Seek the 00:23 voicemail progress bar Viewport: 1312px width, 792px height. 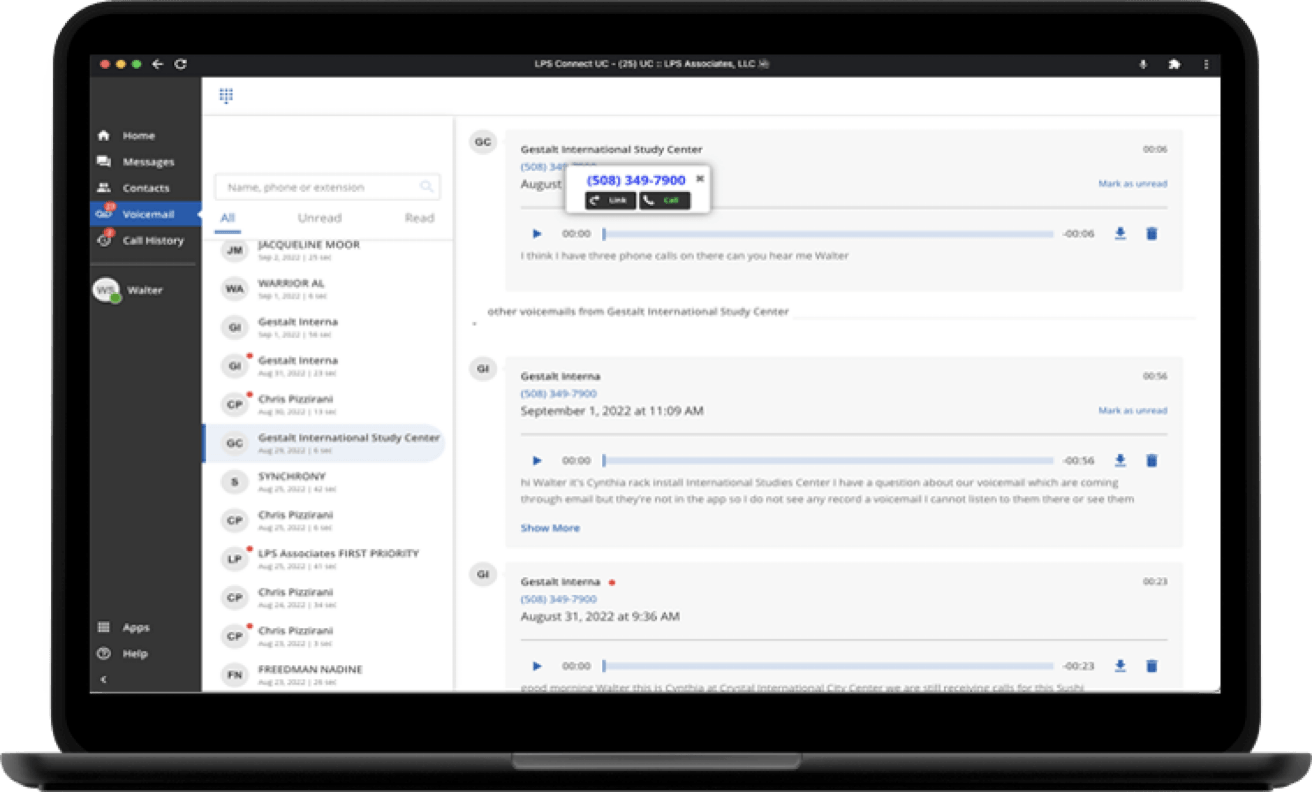[x=828, y=666]
